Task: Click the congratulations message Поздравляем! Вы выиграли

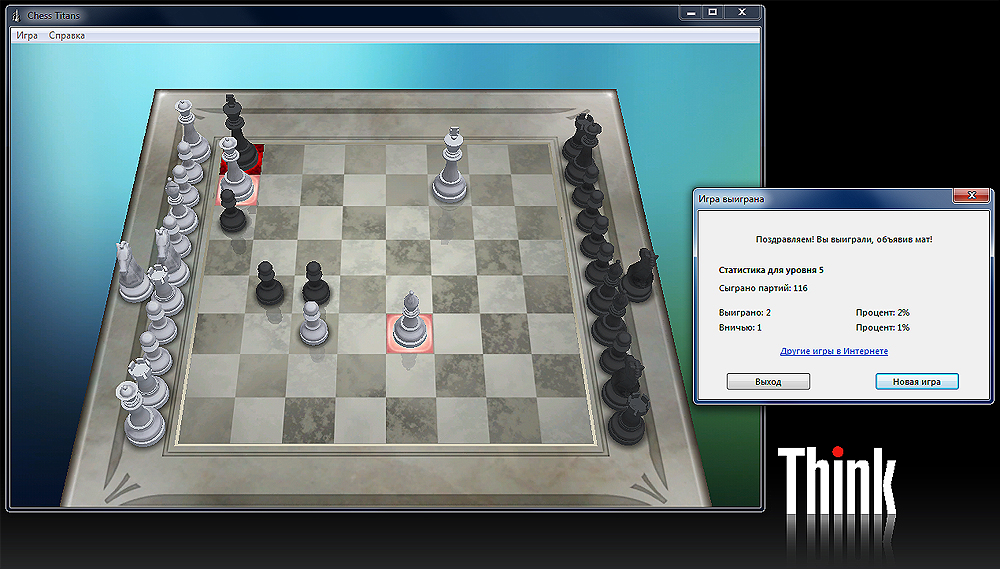Action: 844,239
